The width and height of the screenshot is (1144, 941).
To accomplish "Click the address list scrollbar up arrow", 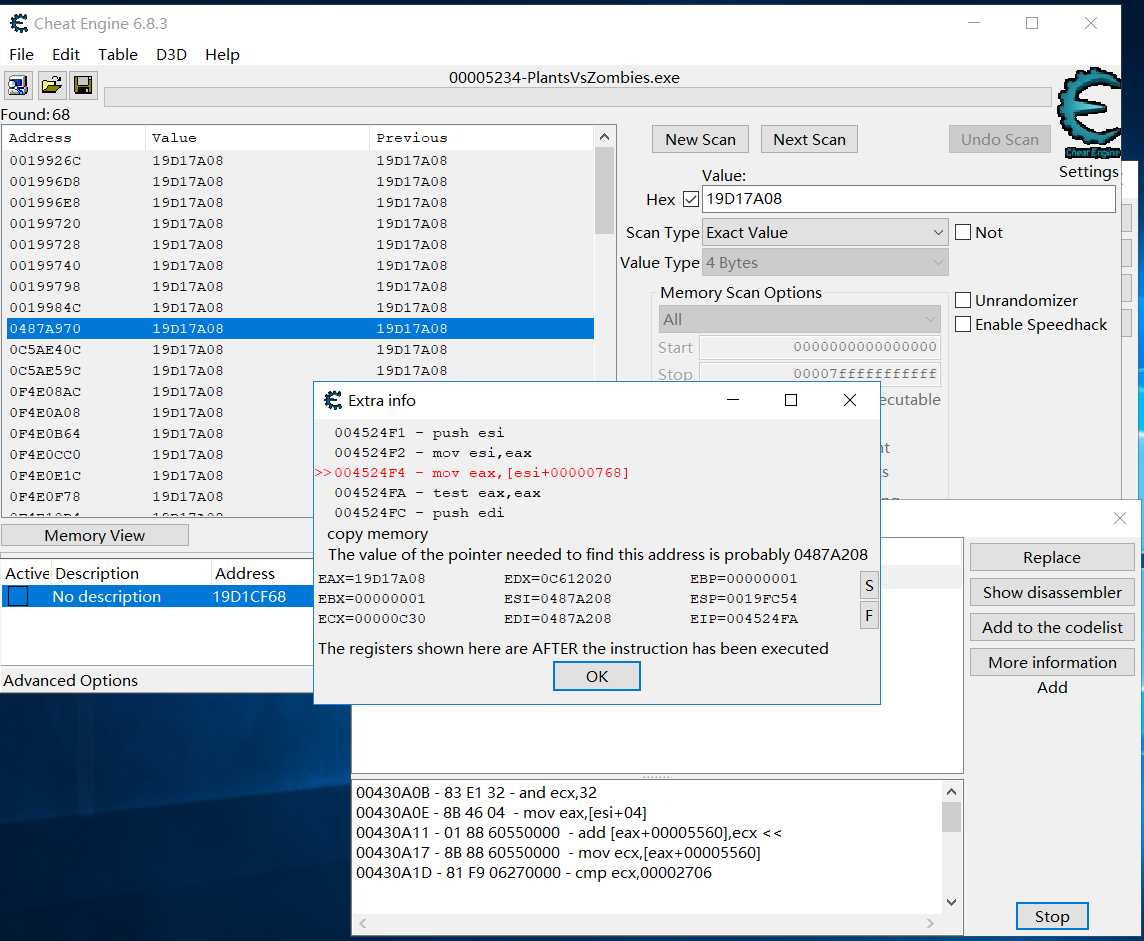I will coord(604,137).
